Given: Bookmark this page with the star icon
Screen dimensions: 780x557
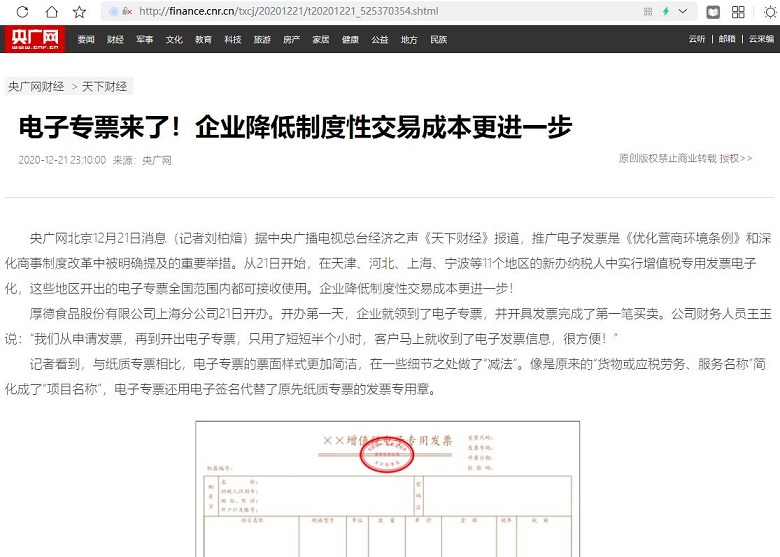Looking at the screenshot, I should tap(79, 12).
